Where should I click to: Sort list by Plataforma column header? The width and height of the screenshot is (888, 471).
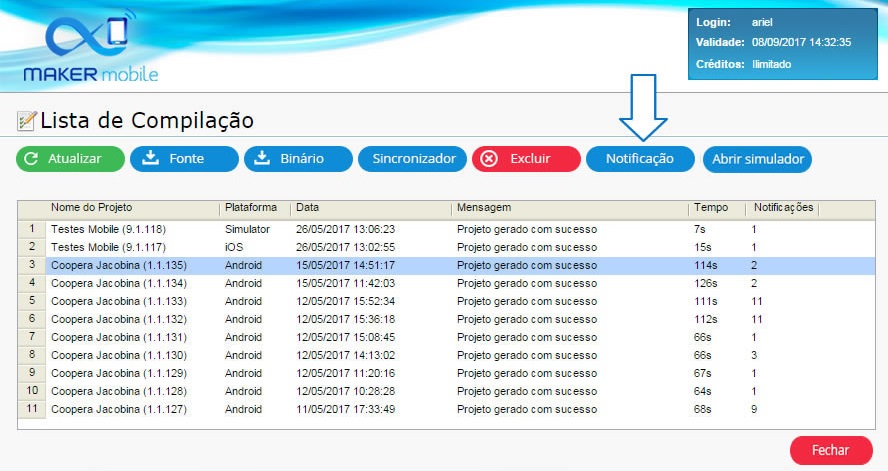coord(251,208)
